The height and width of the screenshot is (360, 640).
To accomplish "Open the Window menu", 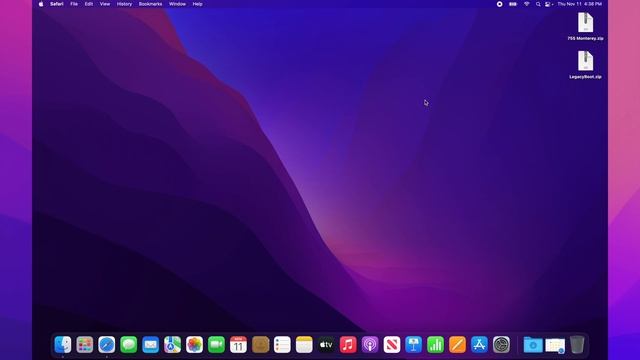I will coord(177,4).
